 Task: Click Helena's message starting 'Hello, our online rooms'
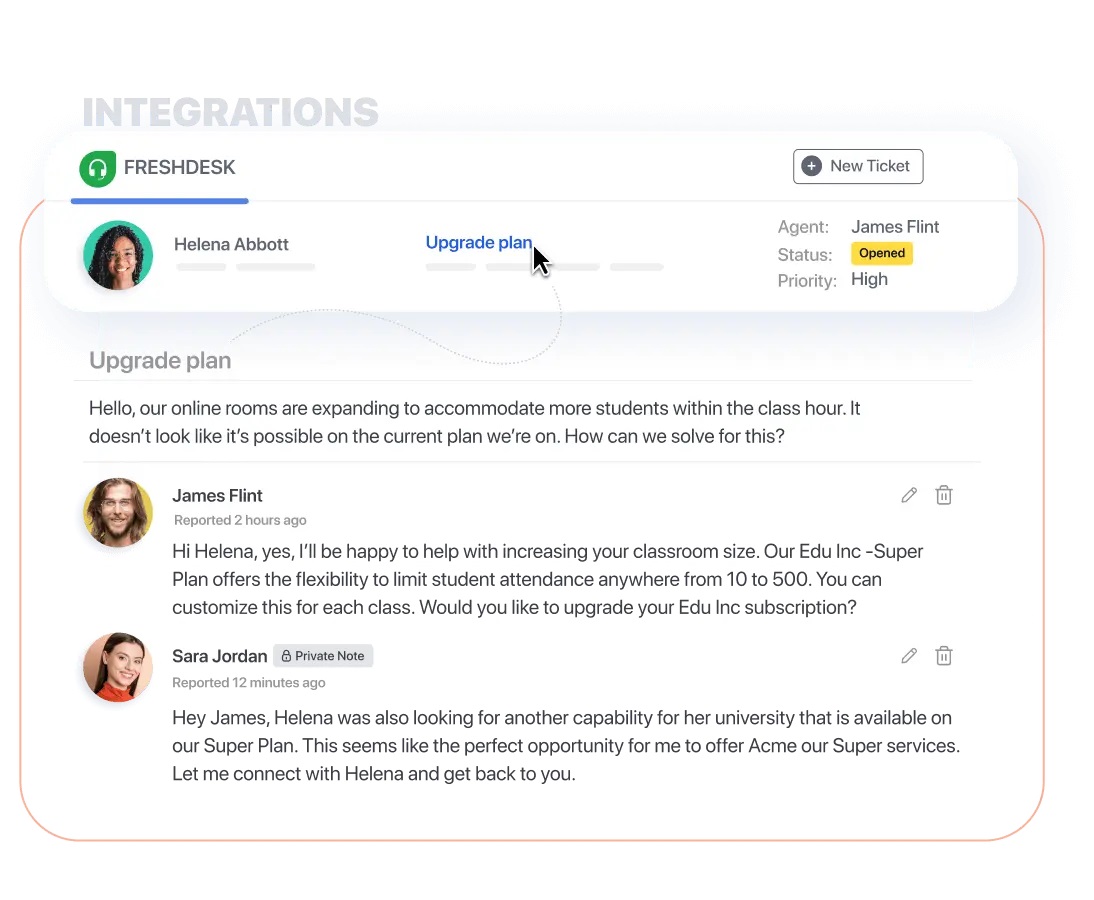pyautogui.click(x=474, y=422)
